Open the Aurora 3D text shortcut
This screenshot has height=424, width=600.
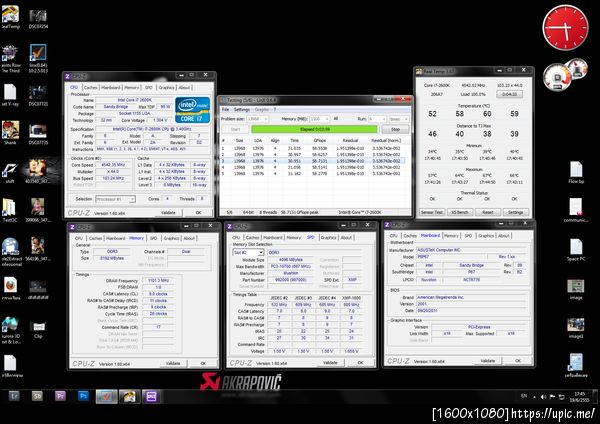[x=10, y=329]
